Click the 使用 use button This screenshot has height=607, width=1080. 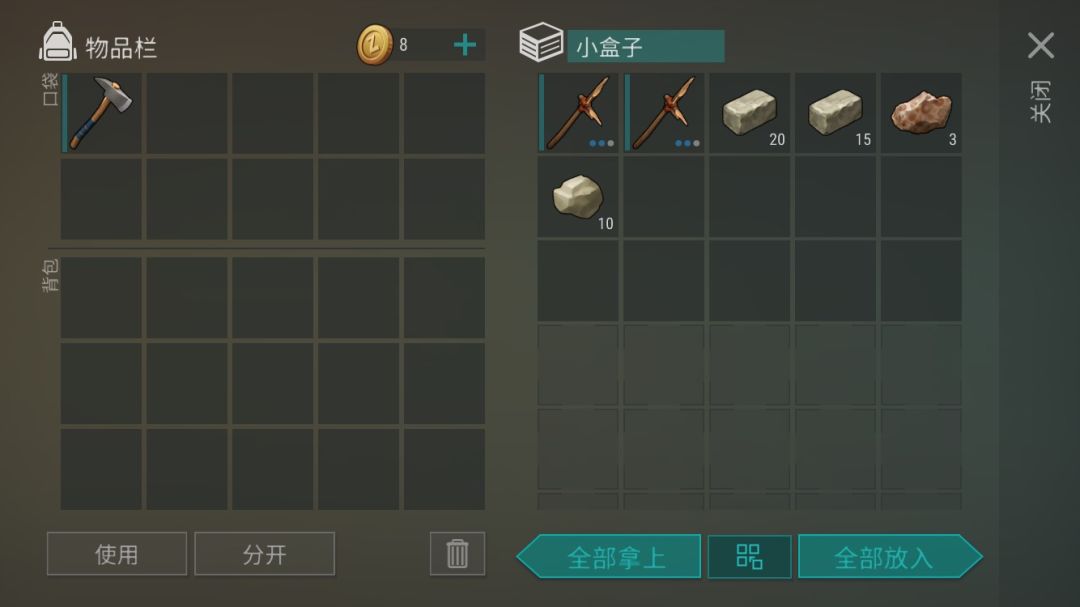[116, 553]
